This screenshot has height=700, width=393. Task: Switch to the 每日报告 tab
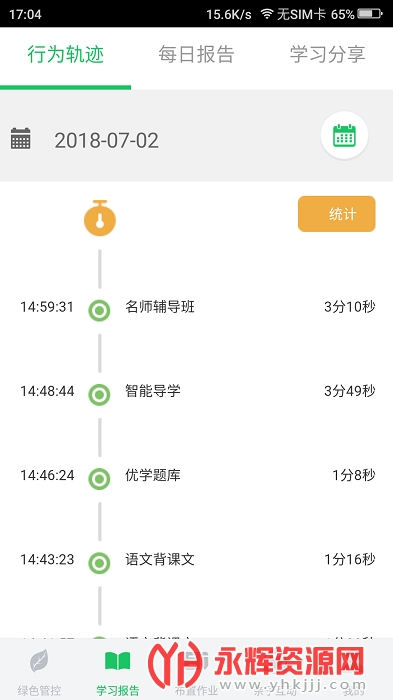(x=196, y=54)
